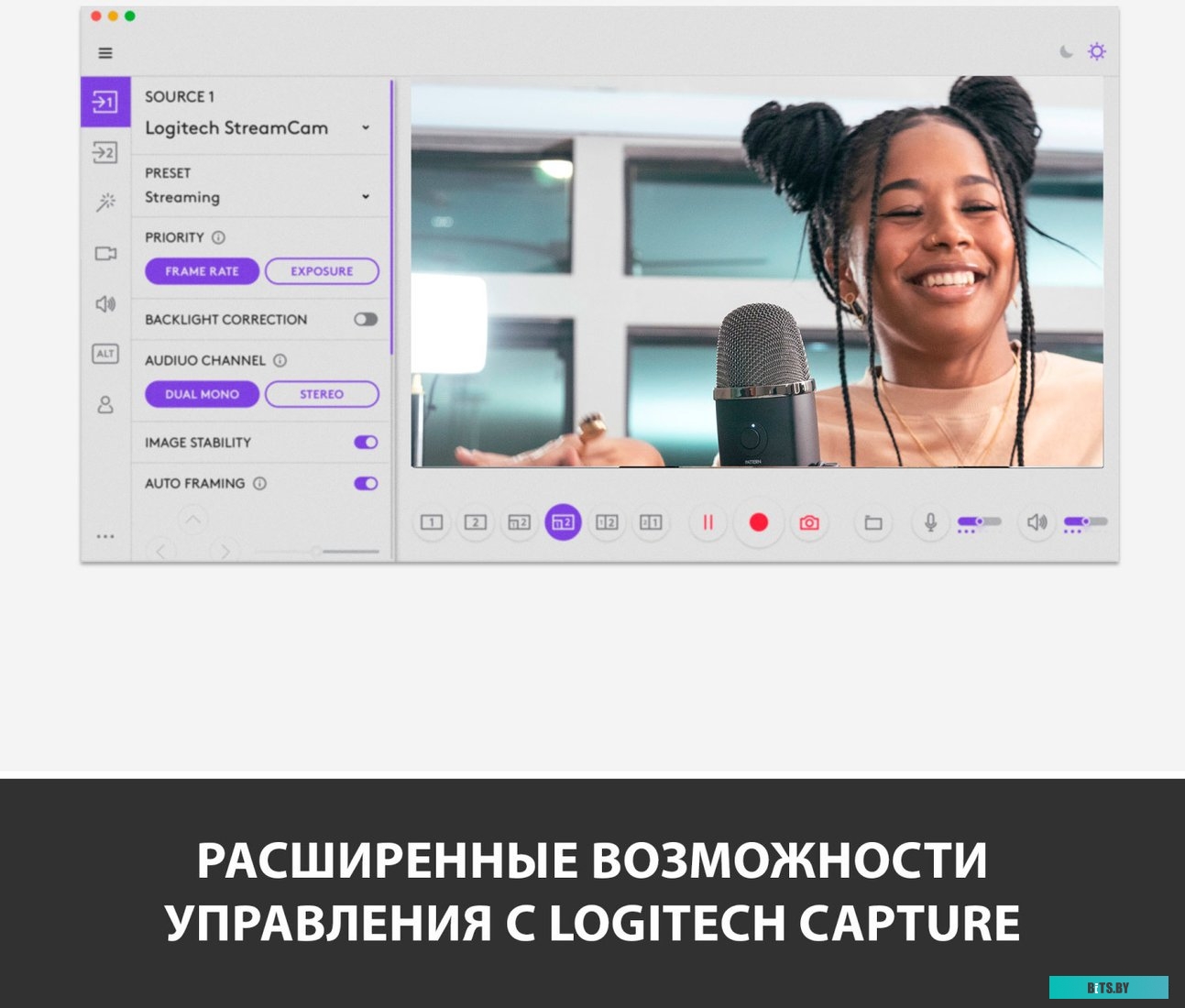Select STEREO audio channel
1185x1008 pixels.
(322, 394)
